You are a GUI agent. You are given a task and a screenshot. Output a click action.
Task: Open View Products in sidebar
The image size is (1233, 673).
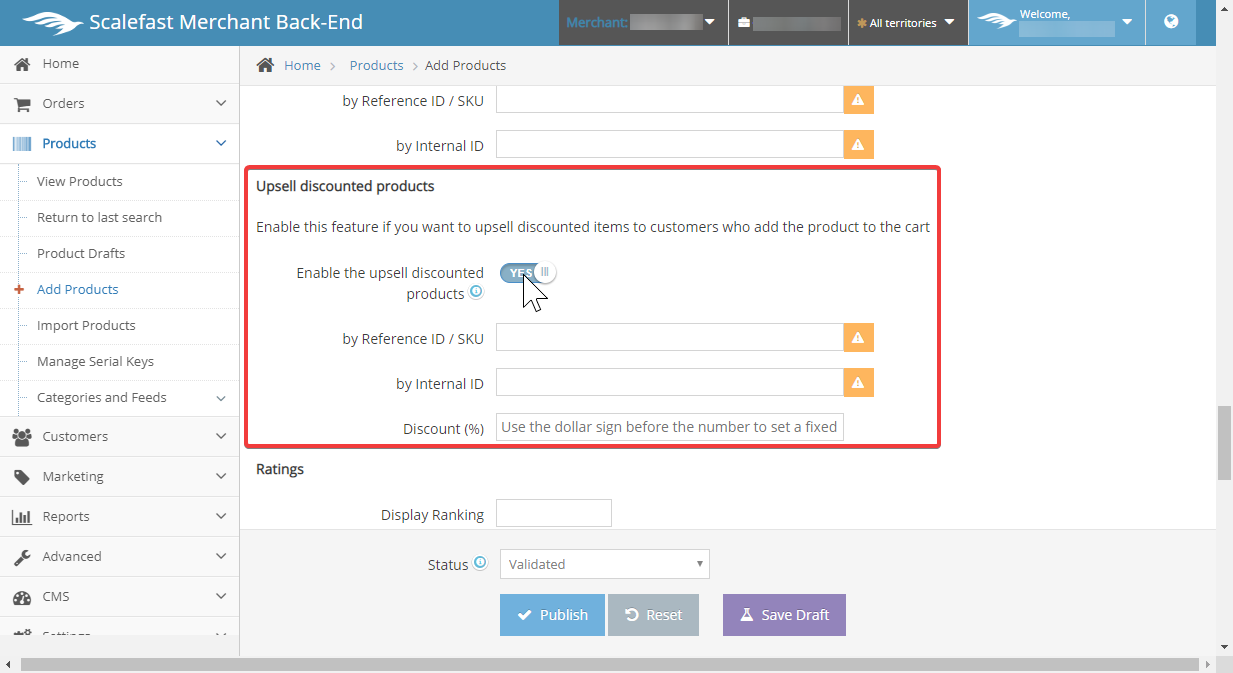point(80,182)
